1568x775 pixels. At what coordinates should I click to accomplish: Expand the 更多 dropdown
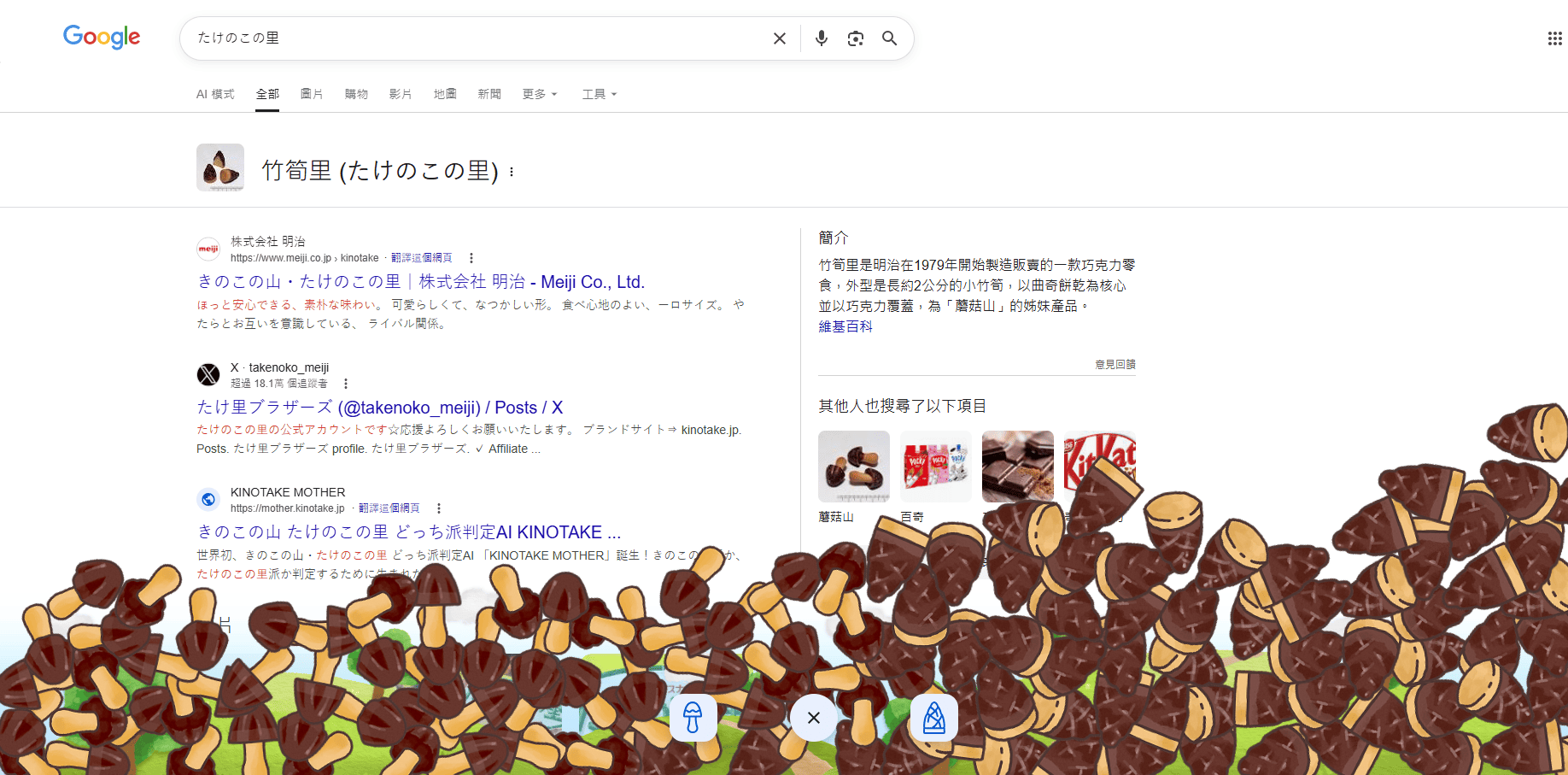pos(539,94)
